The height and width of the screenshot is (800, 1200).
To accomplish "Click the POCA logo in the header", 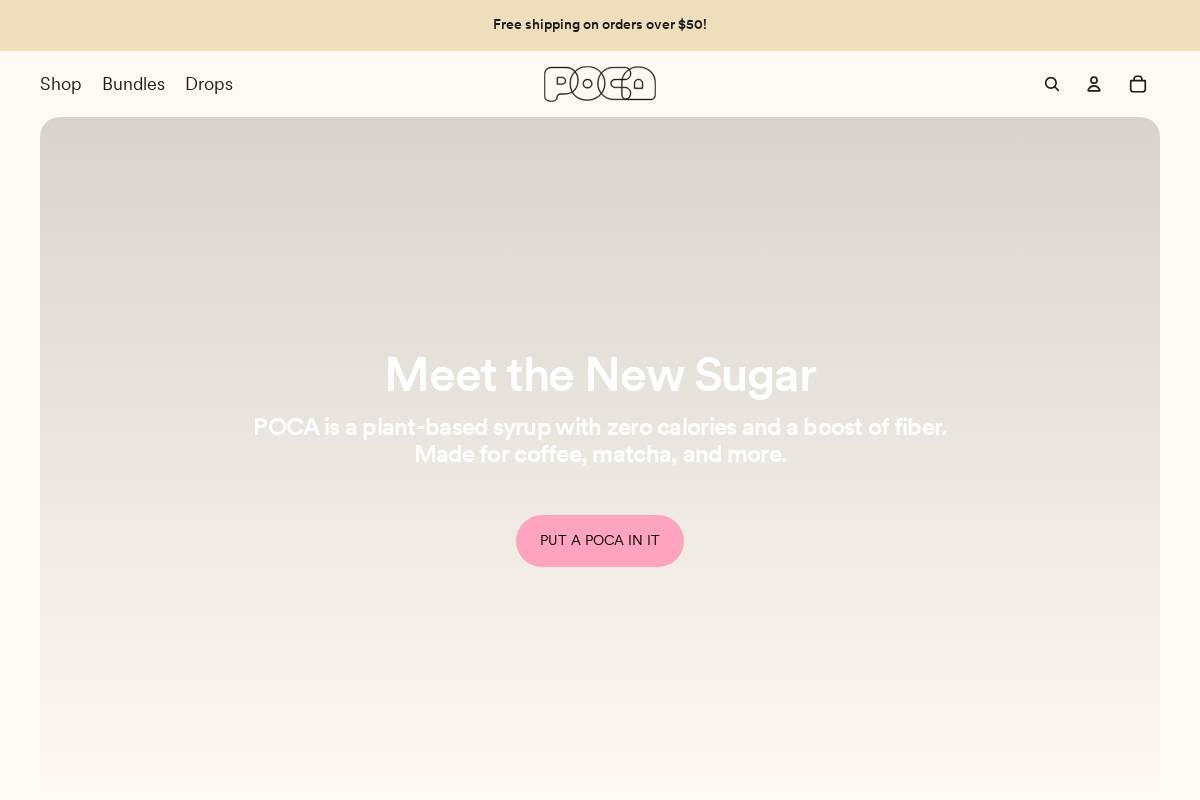I will click(x=600, y=84).
